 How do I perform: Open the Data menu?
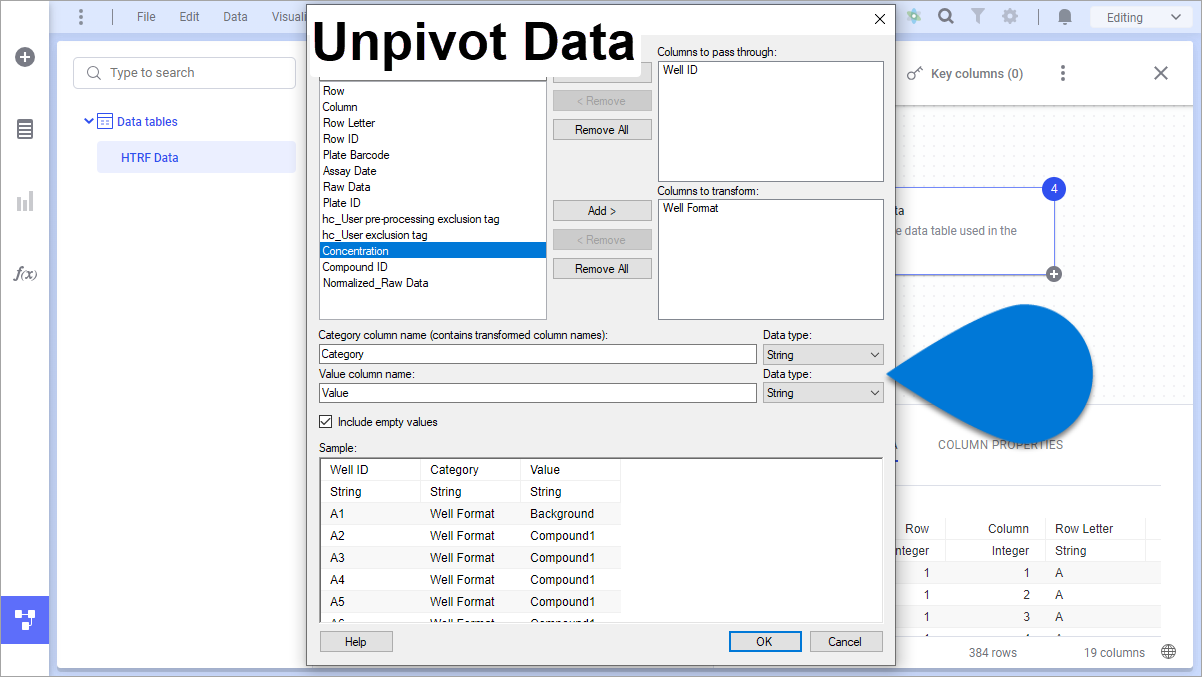pos(235,17)
